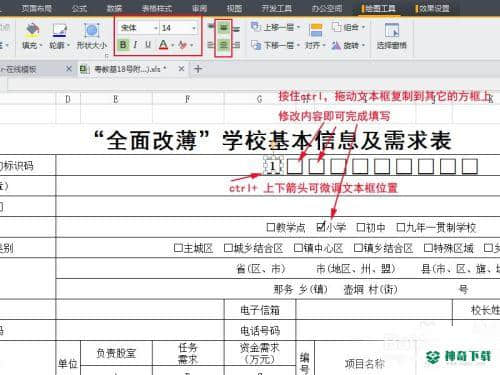This screenshot has width=500, height=375.
Task: Click the spreadsheet file icon on the xls tab
Action: coord(85,69)
